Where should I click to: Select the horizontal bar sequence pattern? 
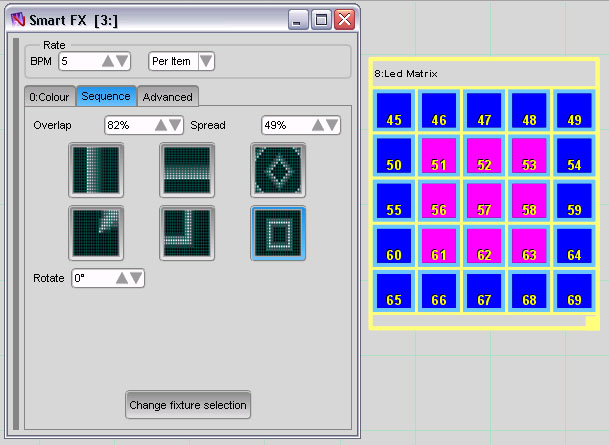coord(187,170)
